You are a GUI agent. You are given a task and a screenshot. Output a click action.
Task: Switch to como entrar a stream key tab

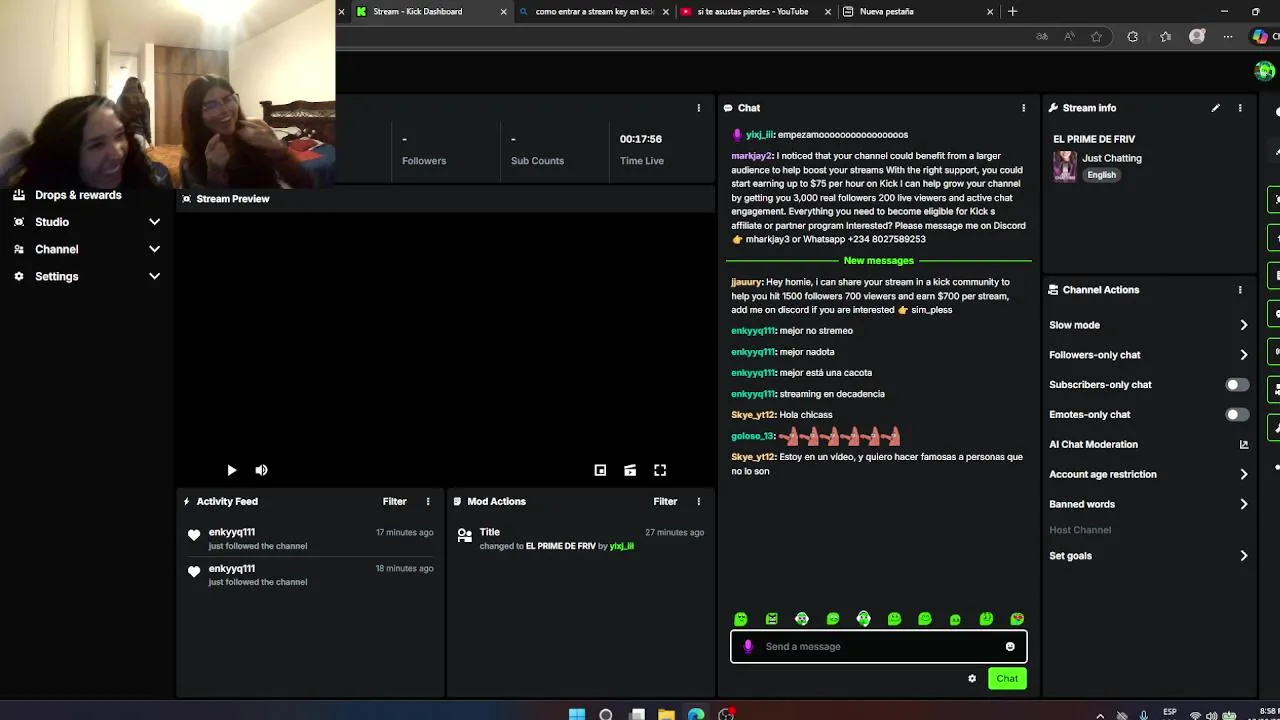(594, 12)
